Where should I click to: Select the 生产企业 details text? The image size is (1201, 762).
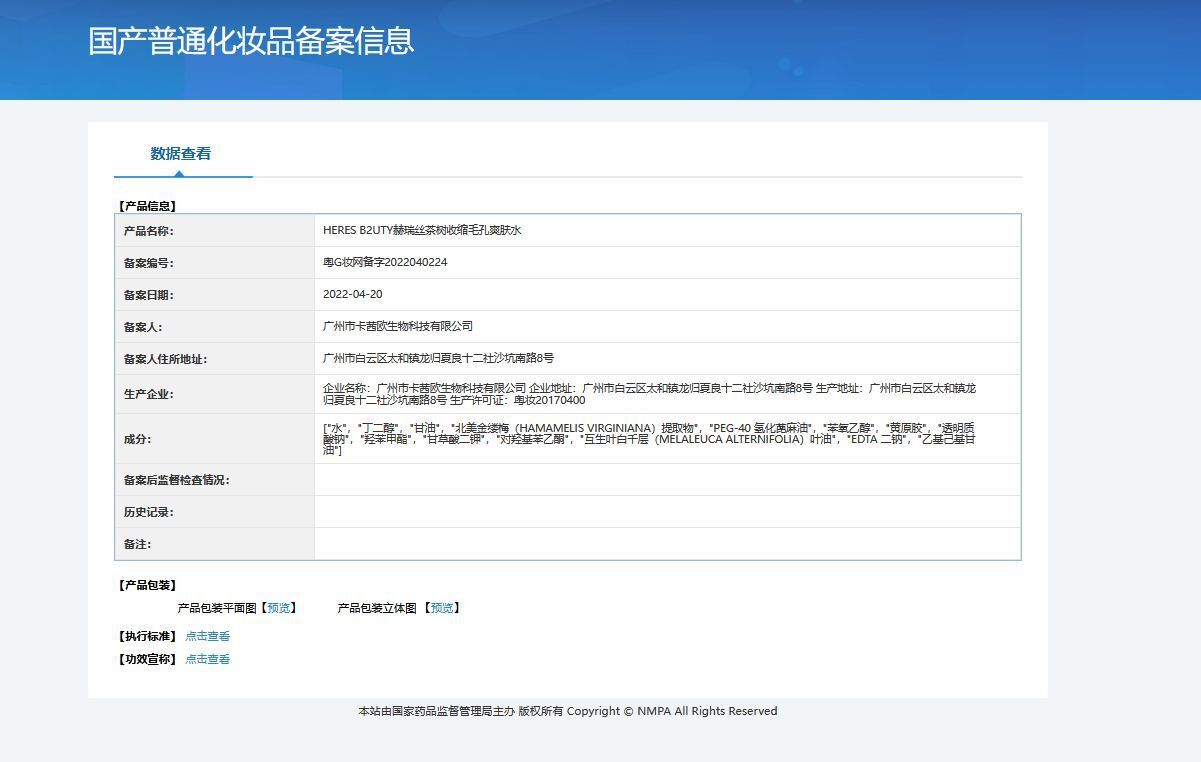pos(650,394)
